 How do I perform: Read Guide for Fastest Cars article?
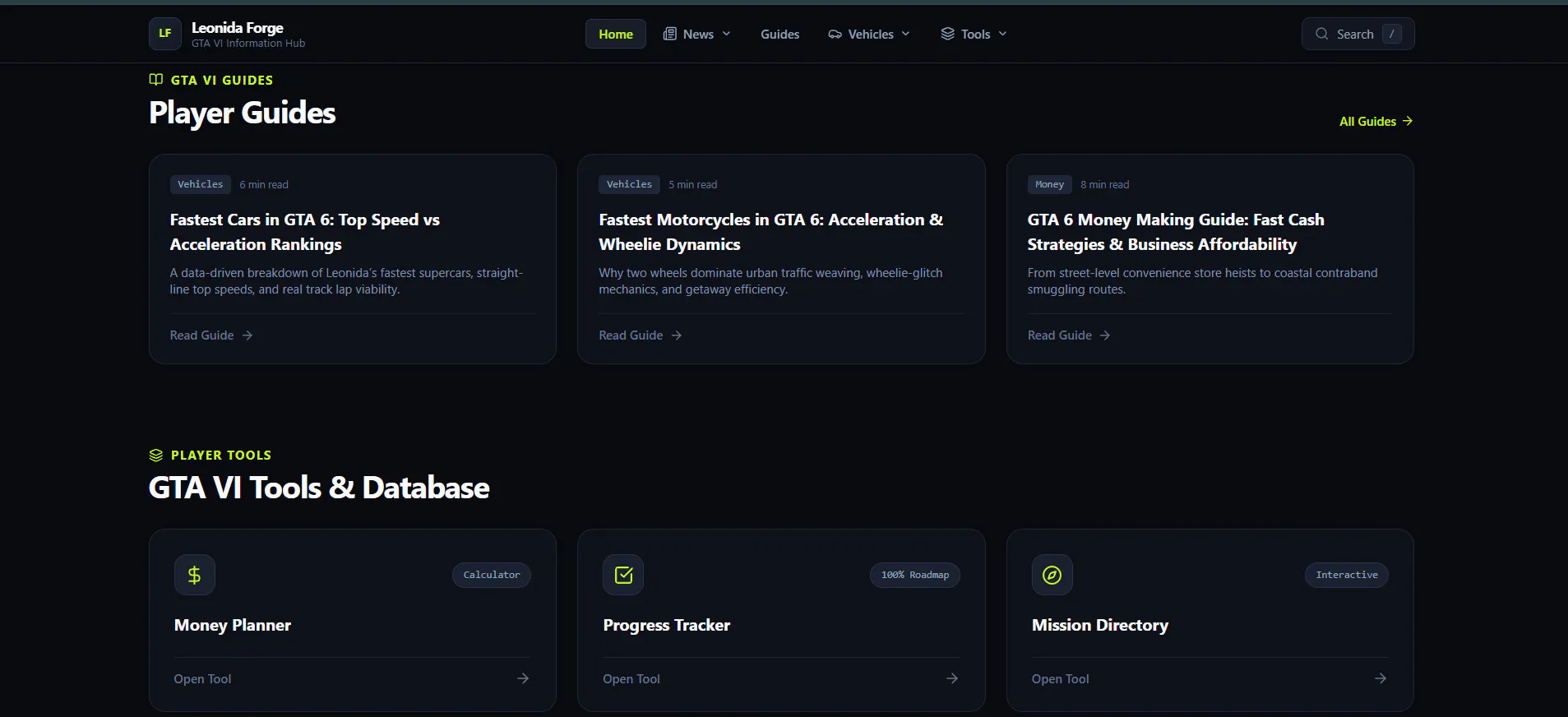tap(211, 335)
